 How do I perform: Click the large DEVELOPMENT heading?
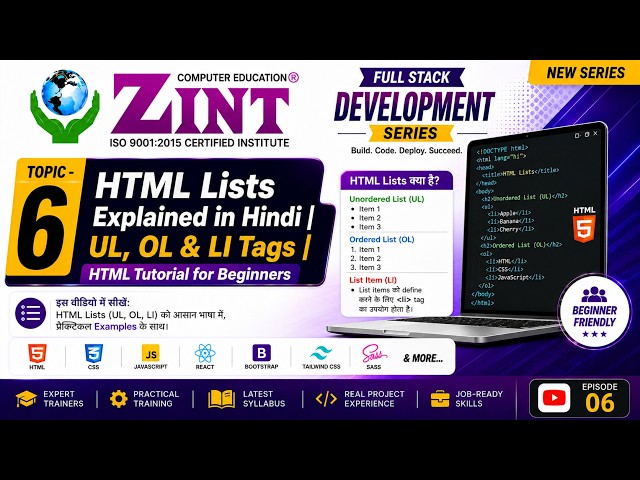coord(414,107)
